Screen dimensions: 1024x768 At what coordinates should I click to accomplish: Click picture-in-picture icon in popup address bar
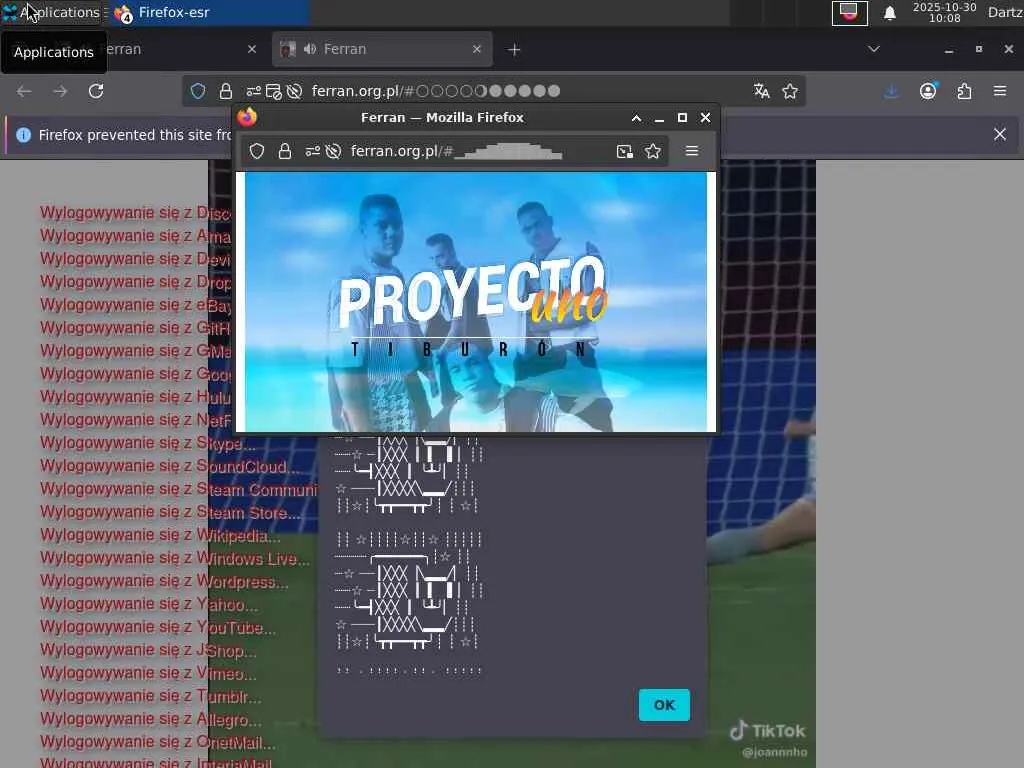click(624, 152)
